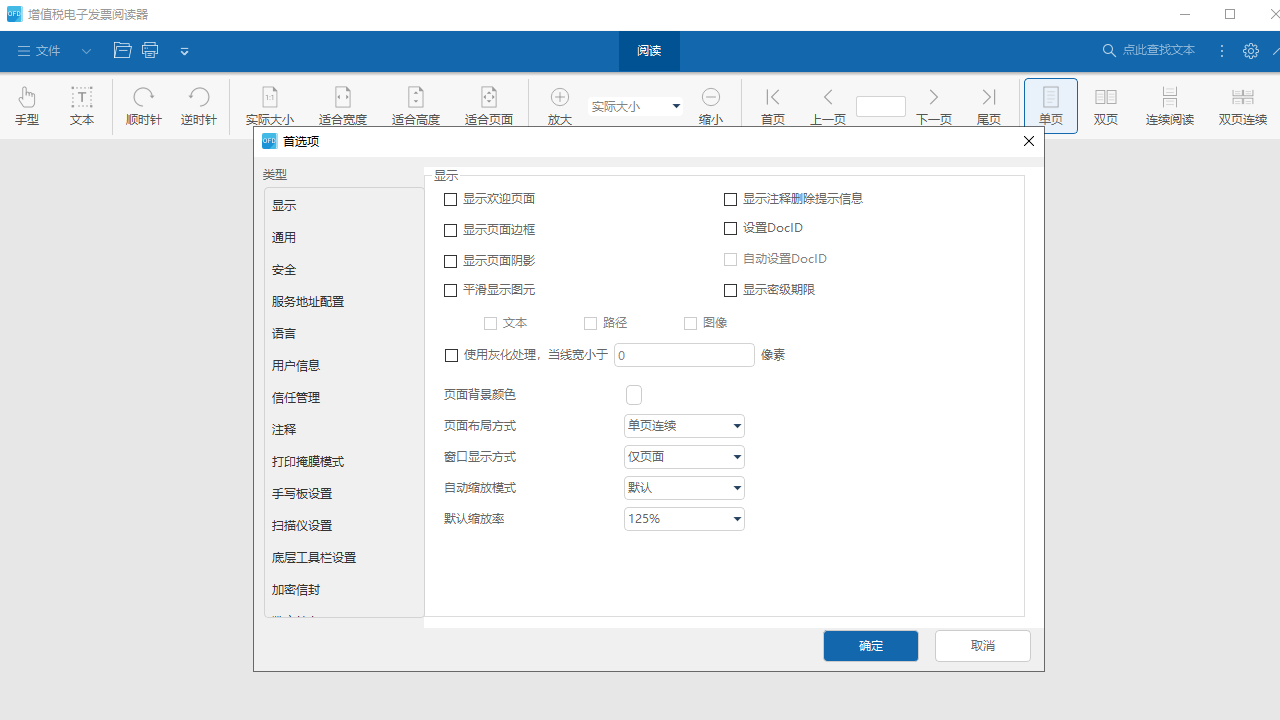Activate the text selection (文本) tool
This screenshot has width=1280, height=720.
click(x=81, y=105)
